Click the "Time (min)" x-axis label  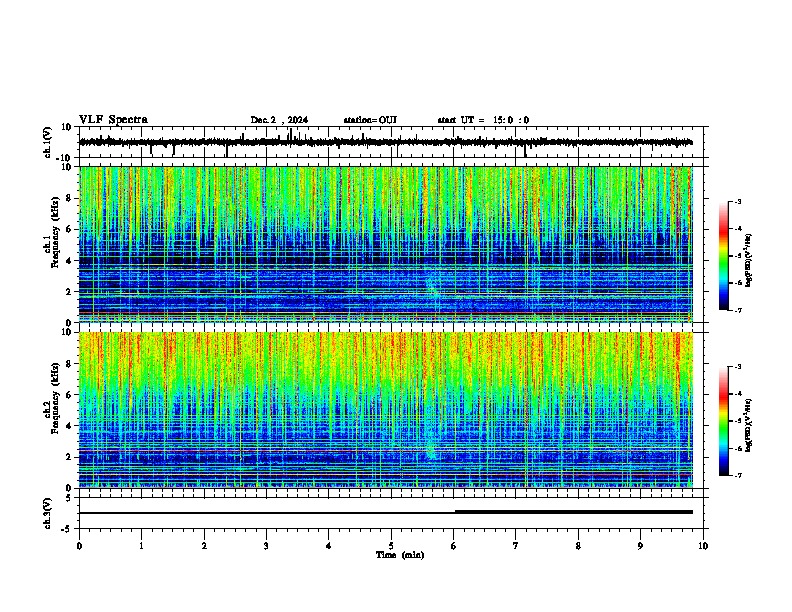click(400, 555)
